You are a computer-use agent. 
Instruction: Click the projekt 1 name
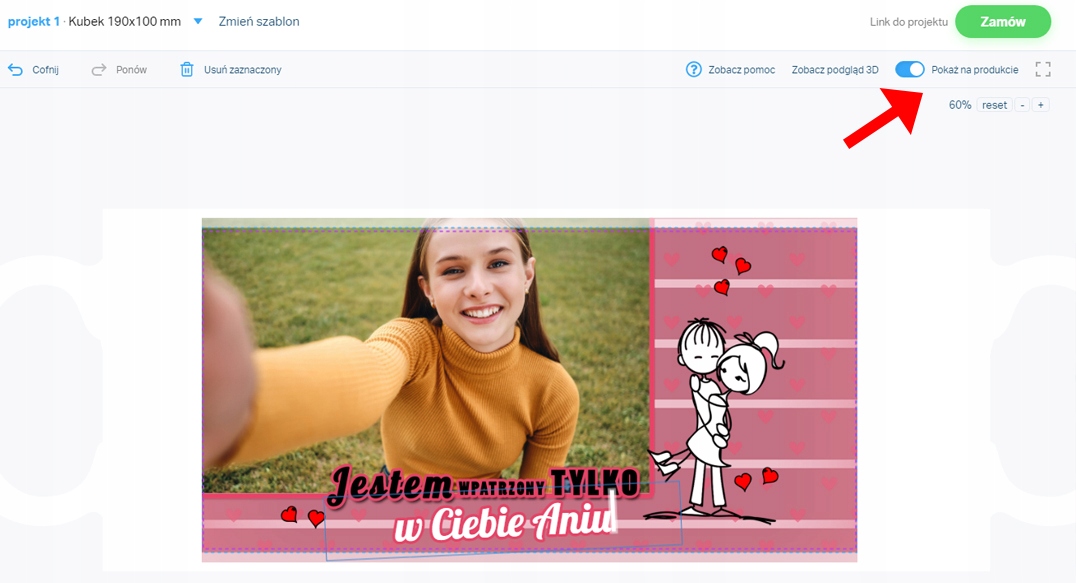[x=34, y=21]
